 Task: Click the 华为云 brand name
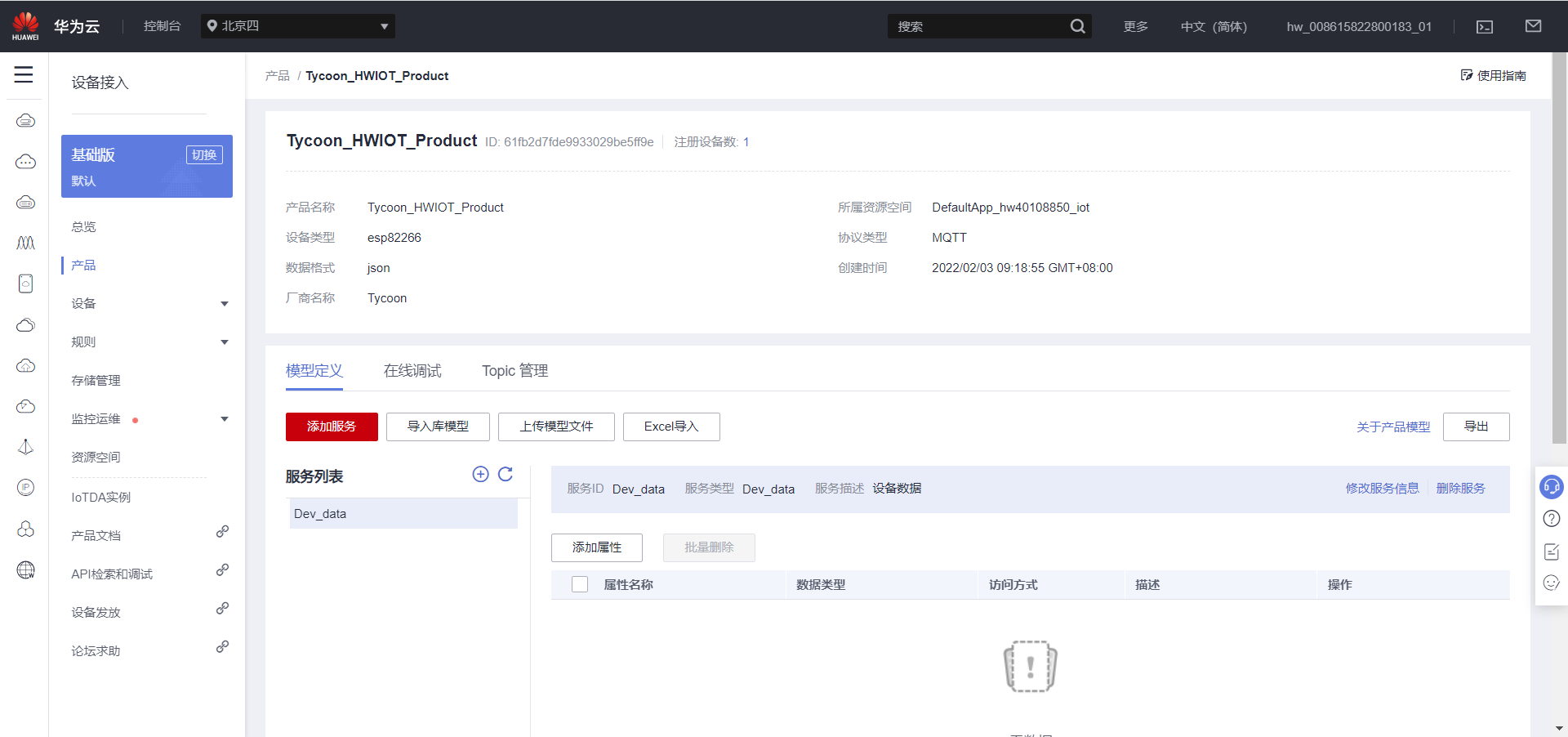pos(77,26)
